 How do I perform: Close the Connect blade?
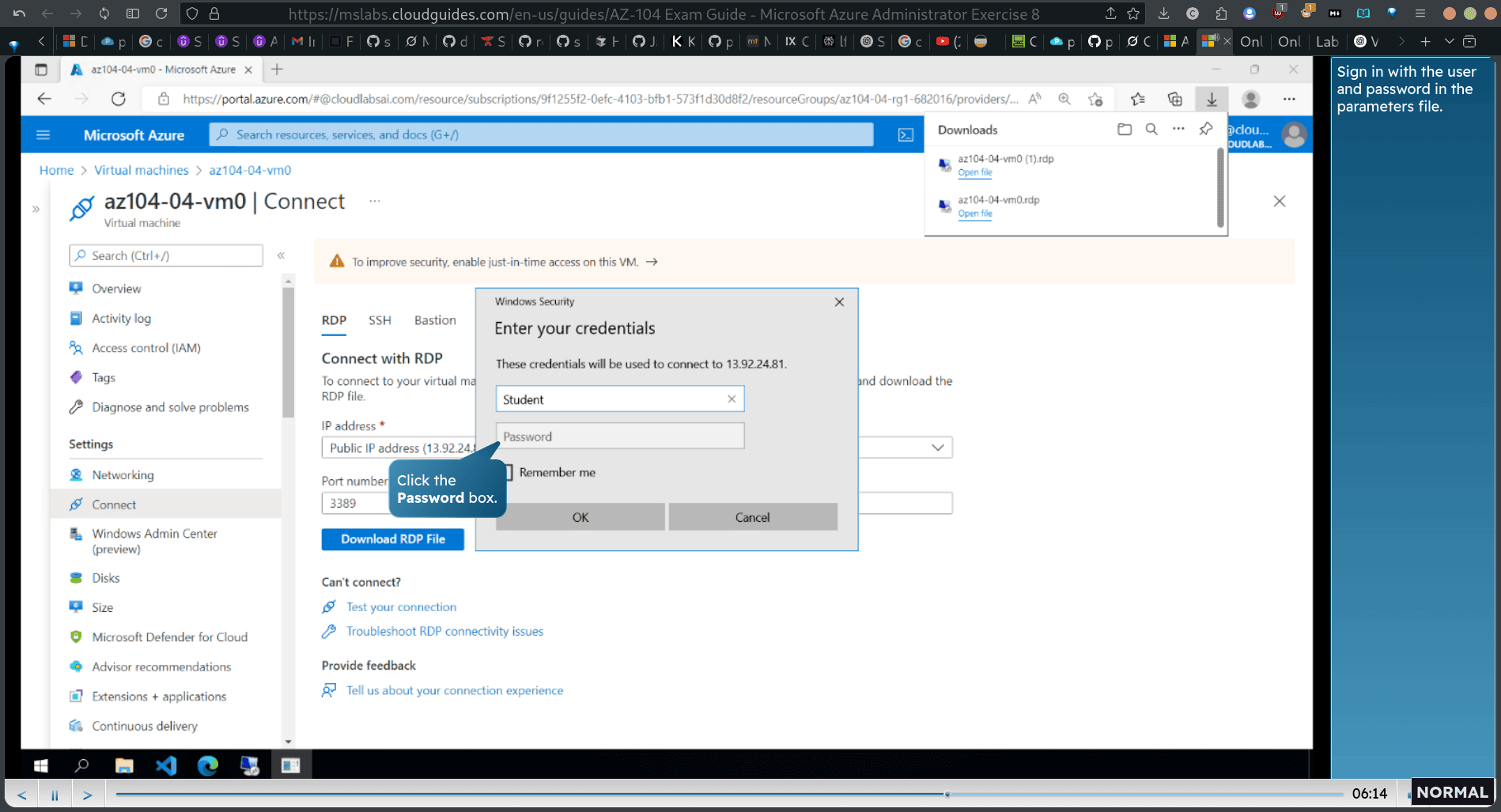click(x=1280, y=202)
